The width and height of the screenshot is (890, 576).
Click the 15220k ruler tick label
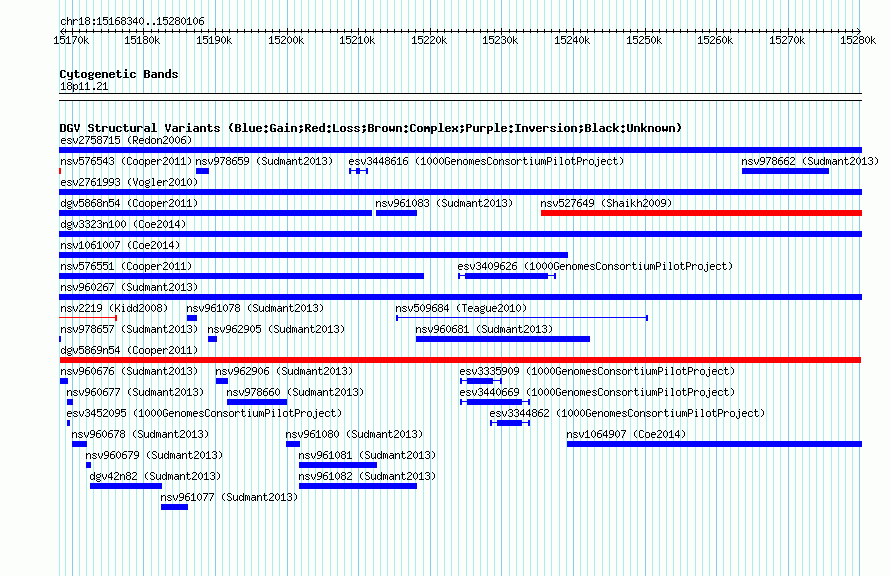pyautogui.click(x=429, y=40)
